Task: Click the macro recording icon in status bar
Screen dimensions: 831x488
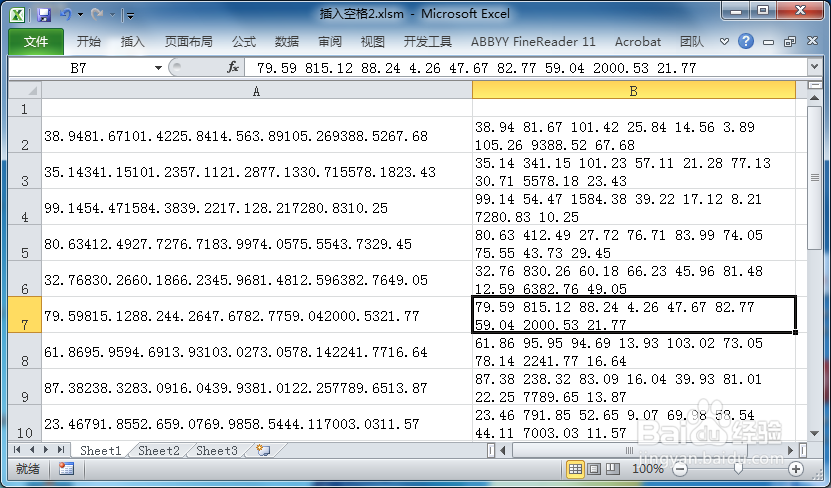Action: (66, 469)
